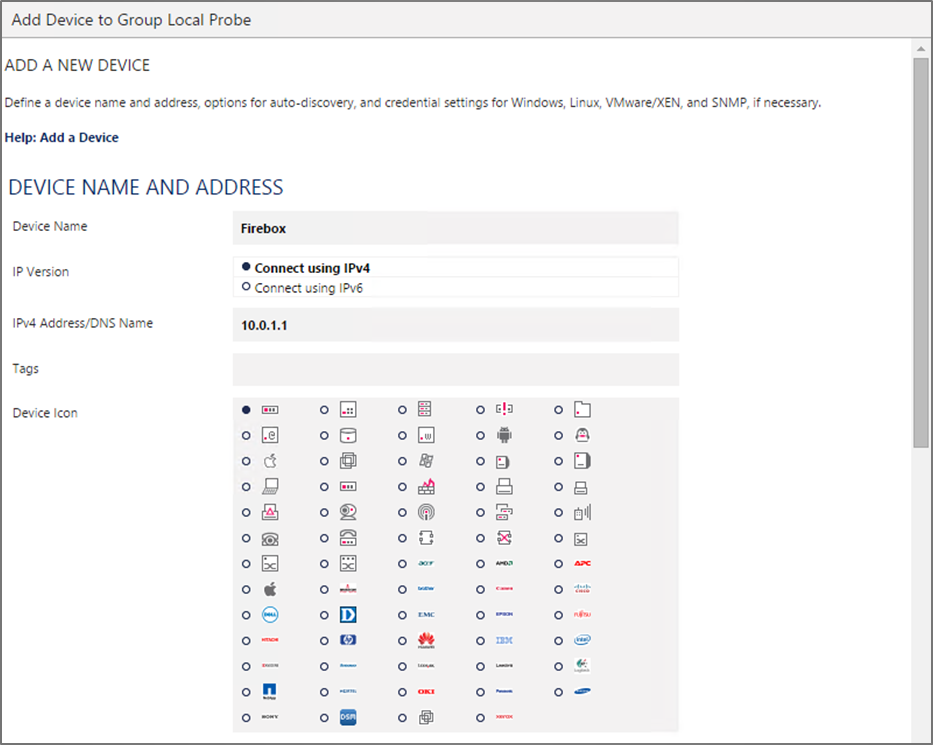Select Connect using IPv4 radio button

click(246, 267)
